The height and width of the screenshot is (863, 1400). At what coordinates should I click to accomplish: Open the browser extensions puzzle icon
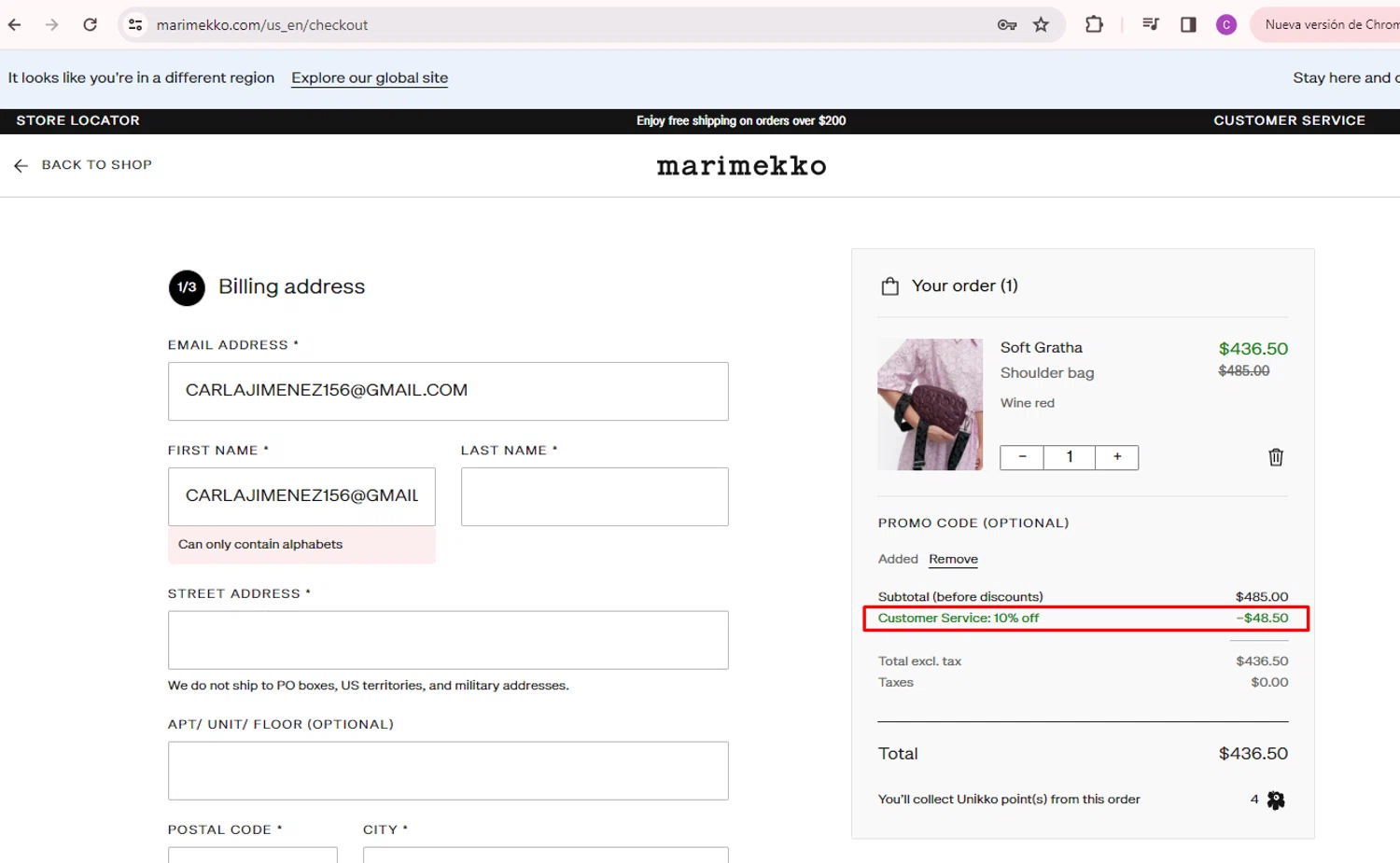coord(1094,25)
